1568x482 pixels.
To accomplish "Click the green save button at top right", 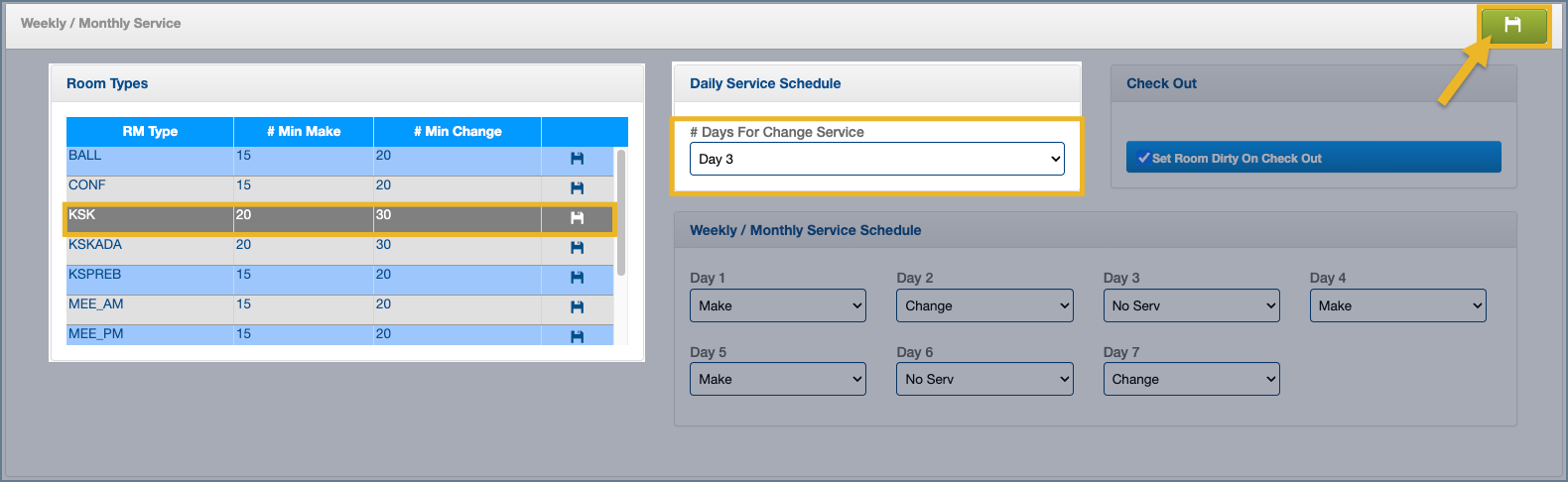I will pos(1512,26).
